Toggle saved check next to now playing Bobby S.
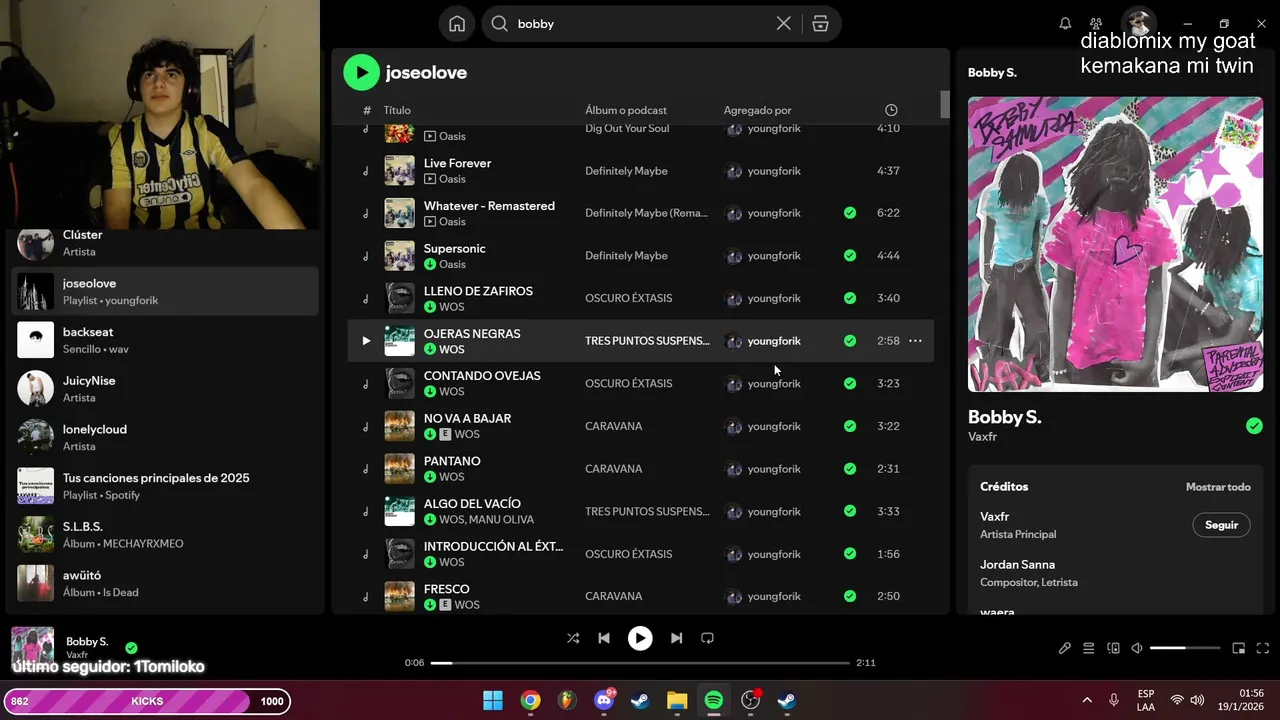 pos(131,647)
